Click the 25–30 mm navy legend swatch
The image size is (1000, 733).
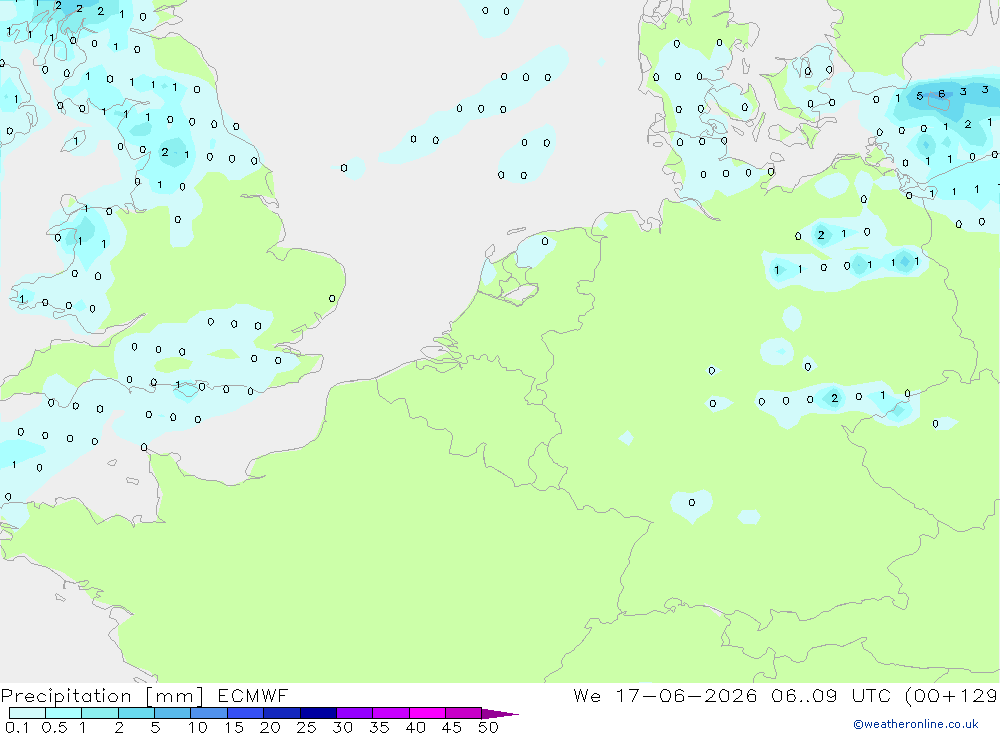318,713
